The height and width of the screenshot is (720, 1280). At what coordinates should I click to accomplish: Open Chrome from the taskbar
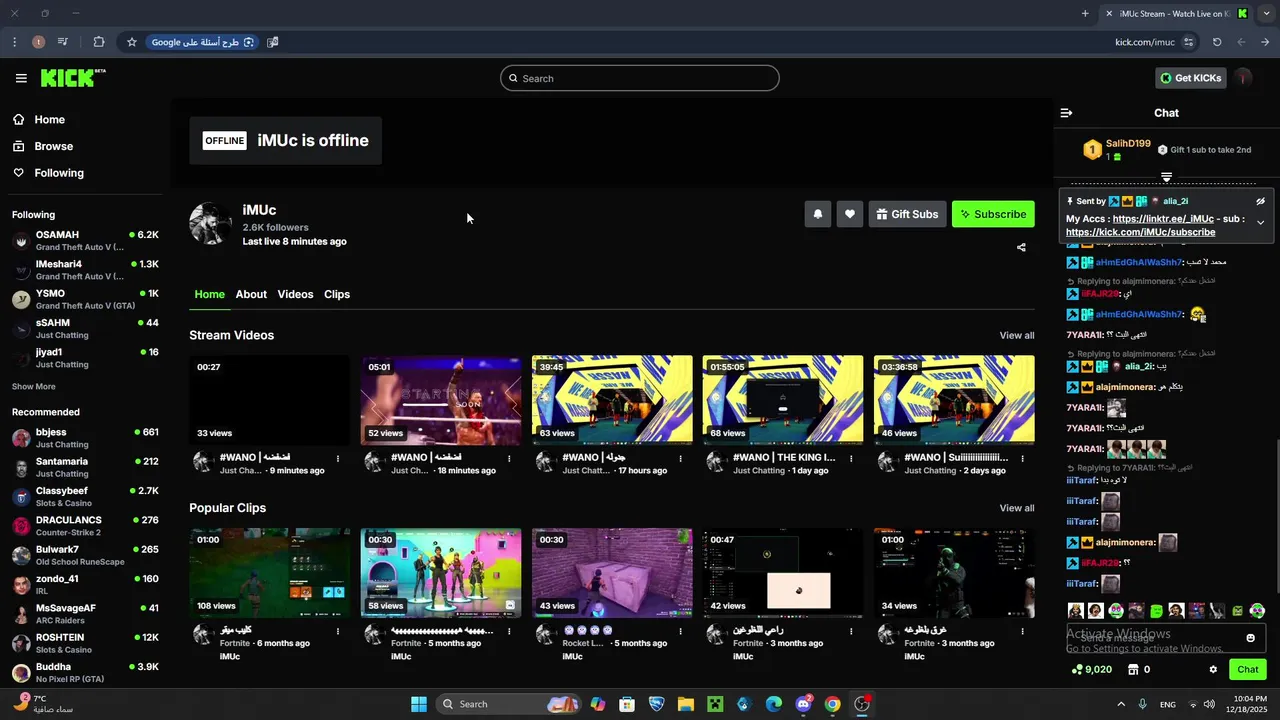832,704
